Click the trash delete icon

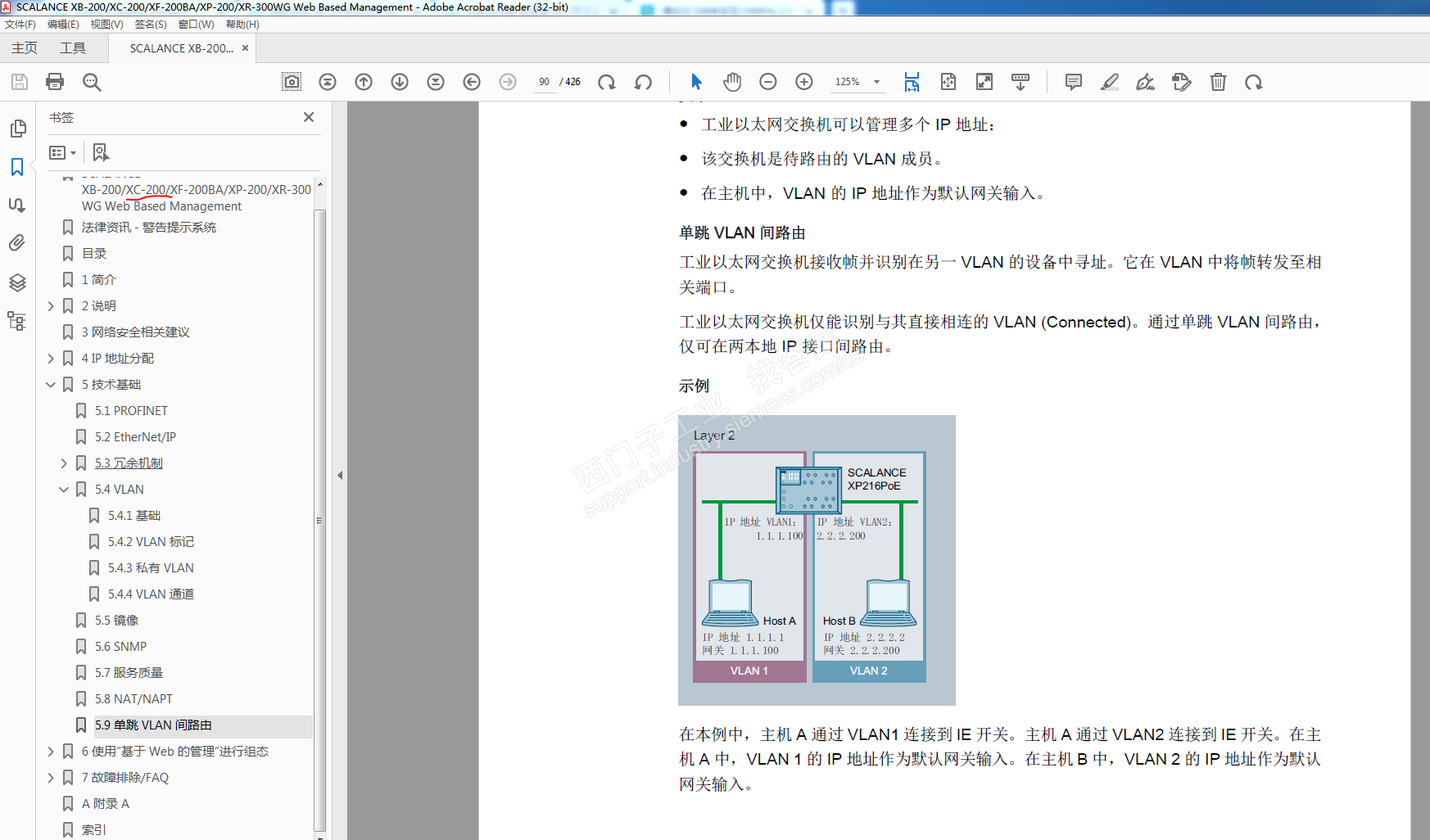(x=1219, y=82)
